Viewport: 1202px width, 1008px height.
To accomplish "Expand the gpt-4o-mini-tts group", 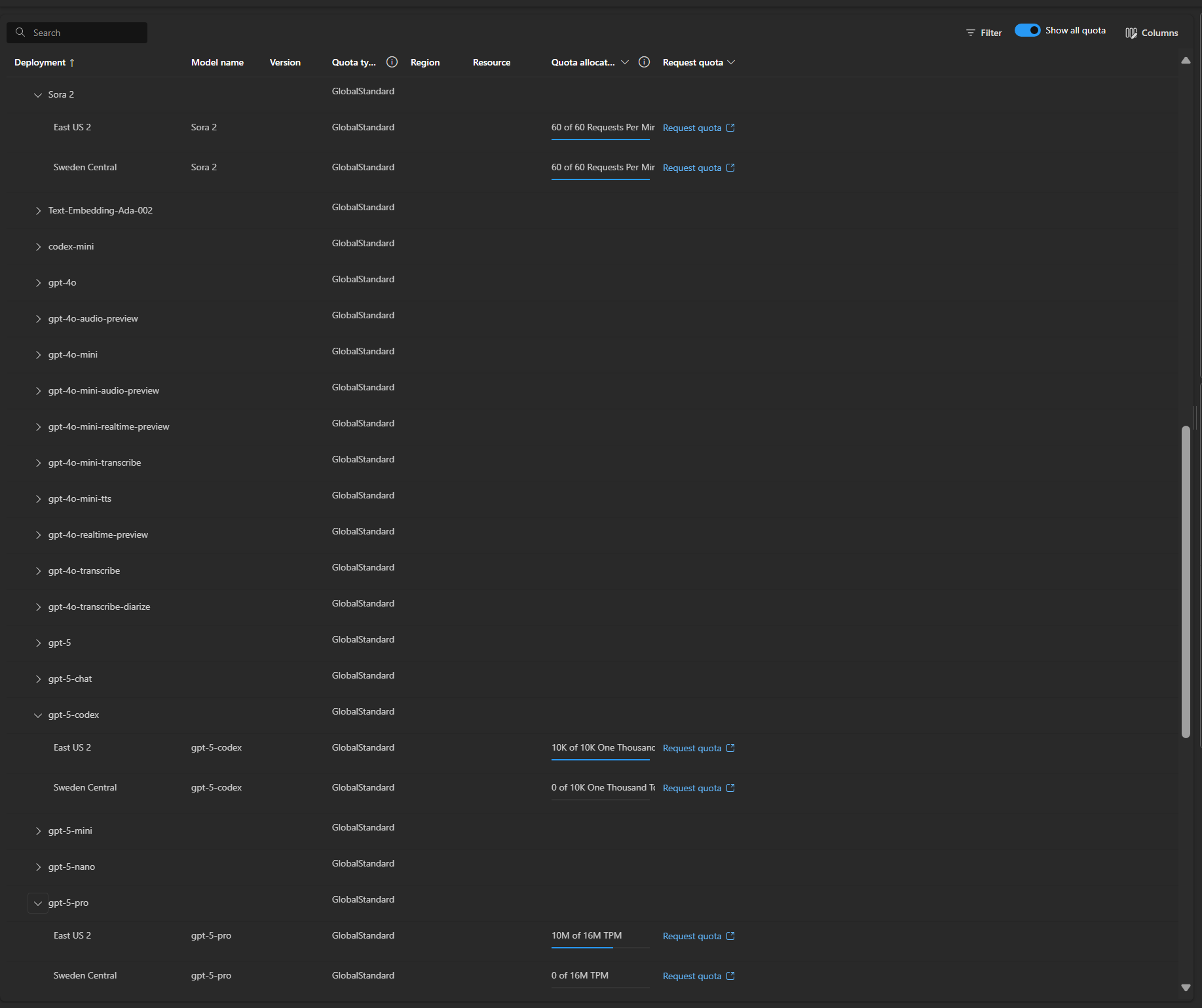I will coord(38,499).
